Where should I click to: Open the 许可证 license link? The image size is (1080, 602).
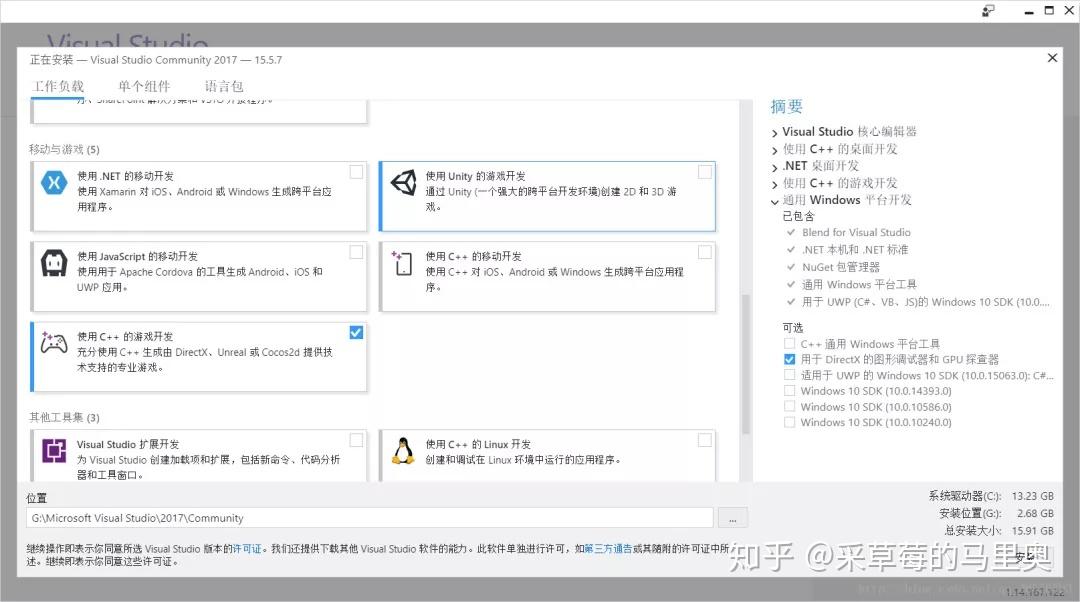[x=247, y=549]
